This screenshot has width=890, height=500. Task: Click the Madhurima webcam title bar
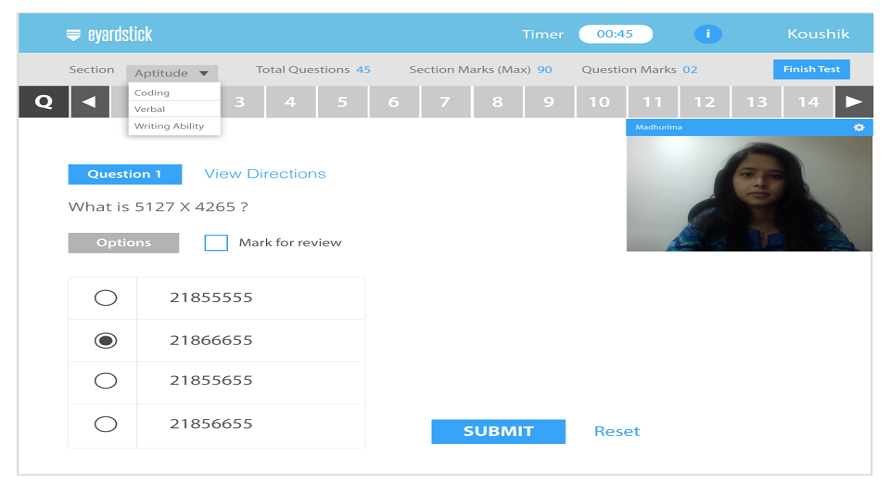coord(749,127)
